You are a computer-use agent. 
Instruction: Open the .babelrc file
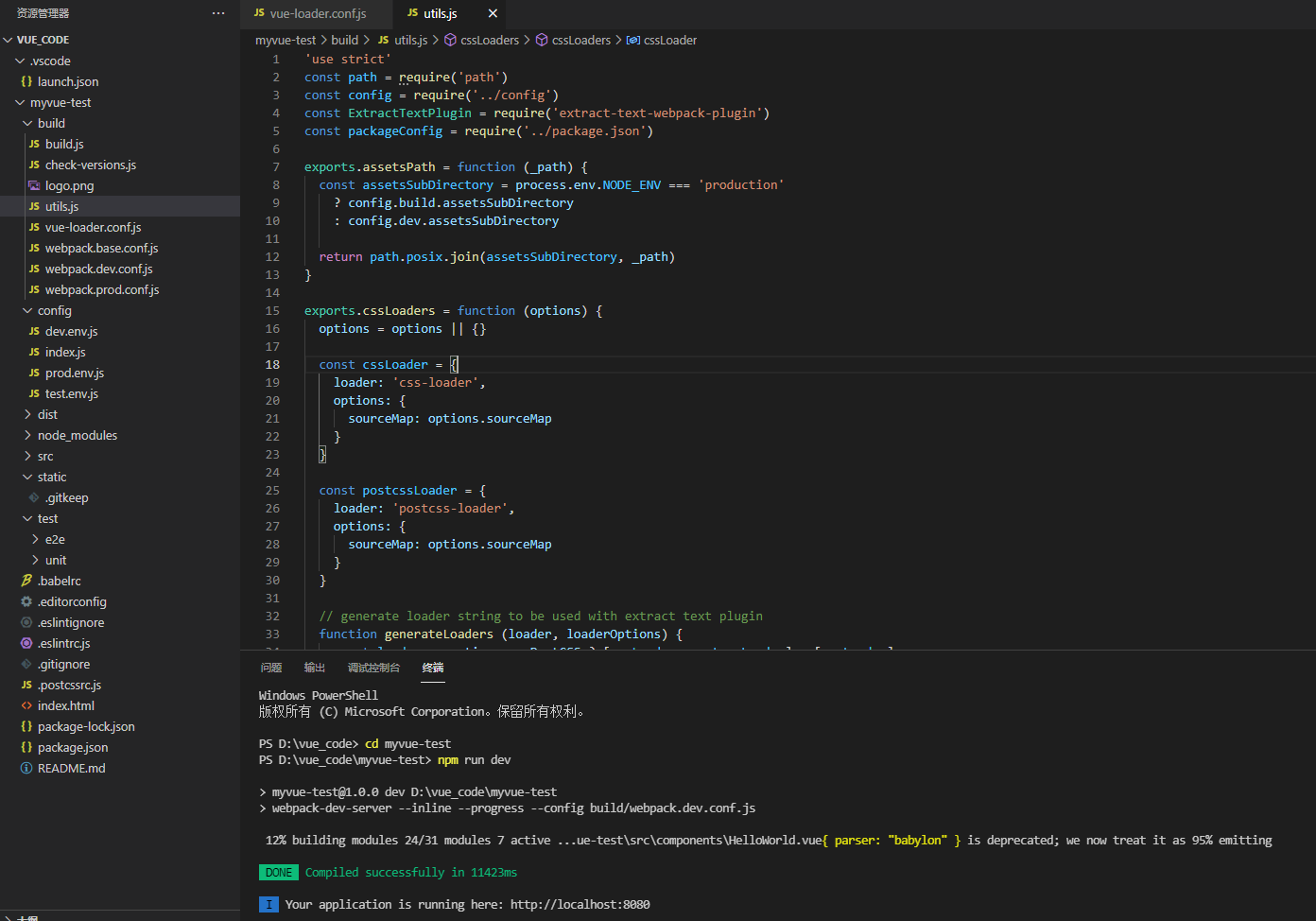pyautogui.click(x=120, y=581)
